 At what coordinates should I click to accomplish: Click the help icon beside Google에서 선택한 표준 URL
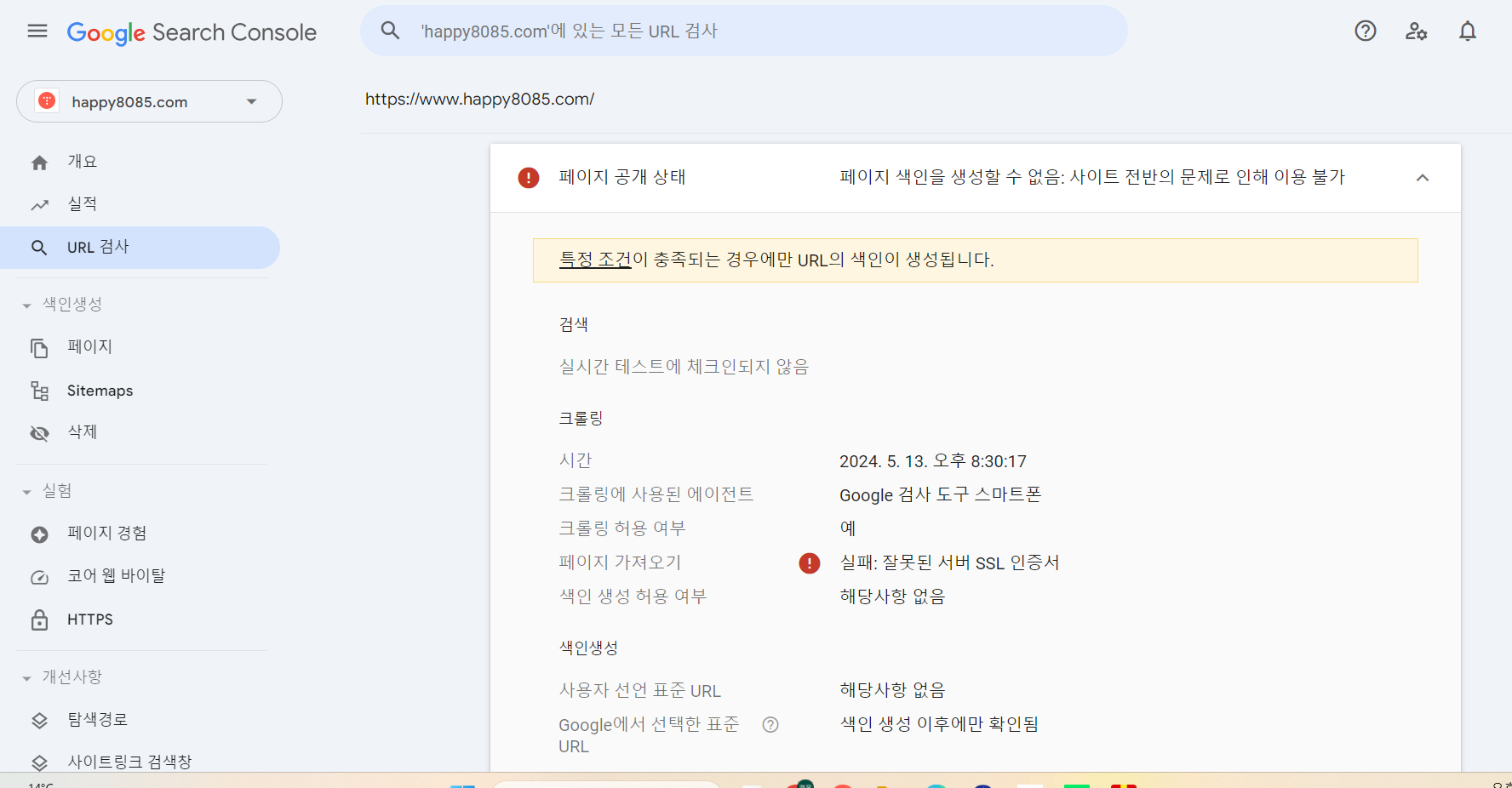click(x=770, y=724)
